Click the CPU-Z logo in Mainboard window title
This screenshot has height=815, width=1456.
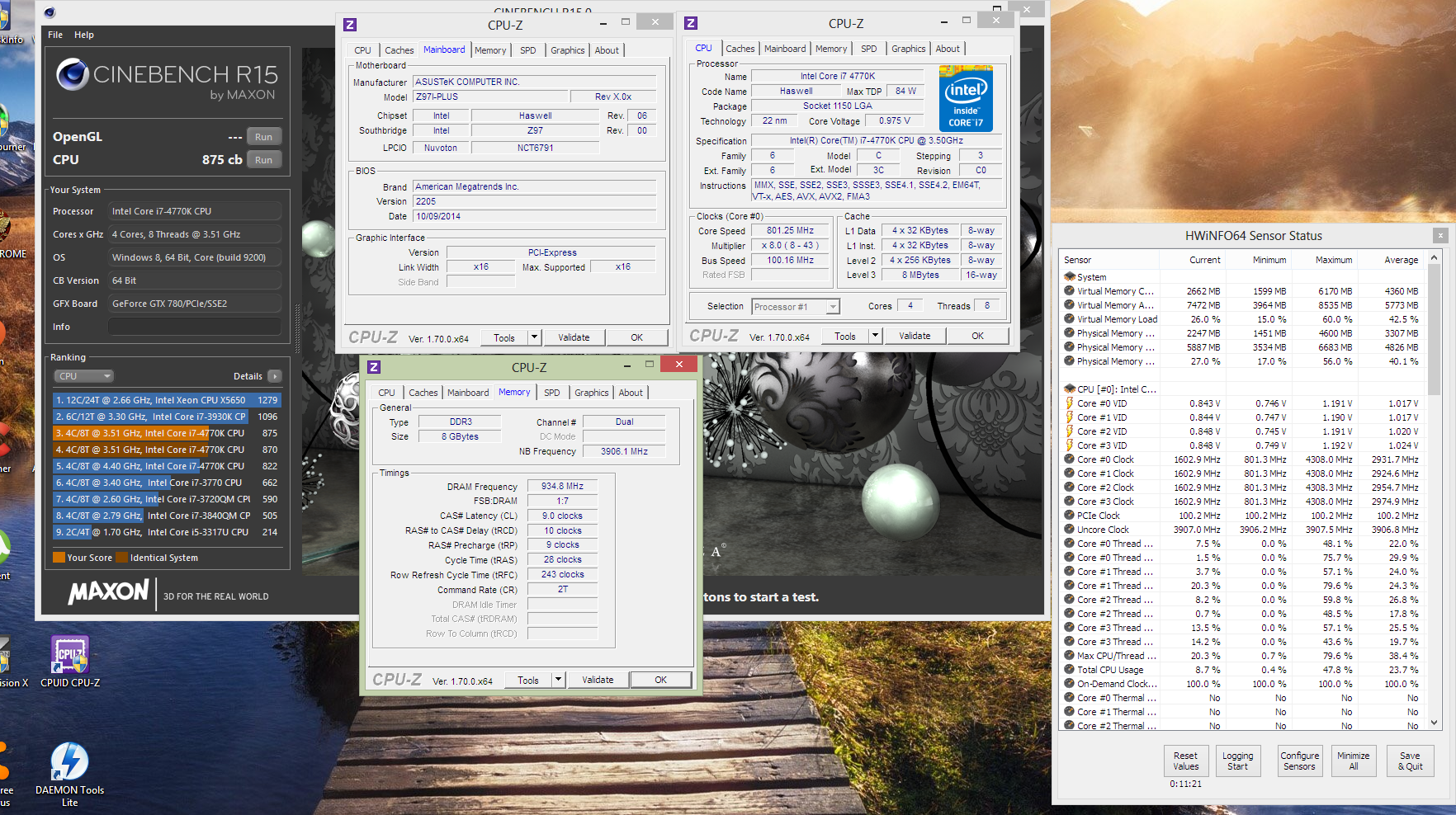350,25
